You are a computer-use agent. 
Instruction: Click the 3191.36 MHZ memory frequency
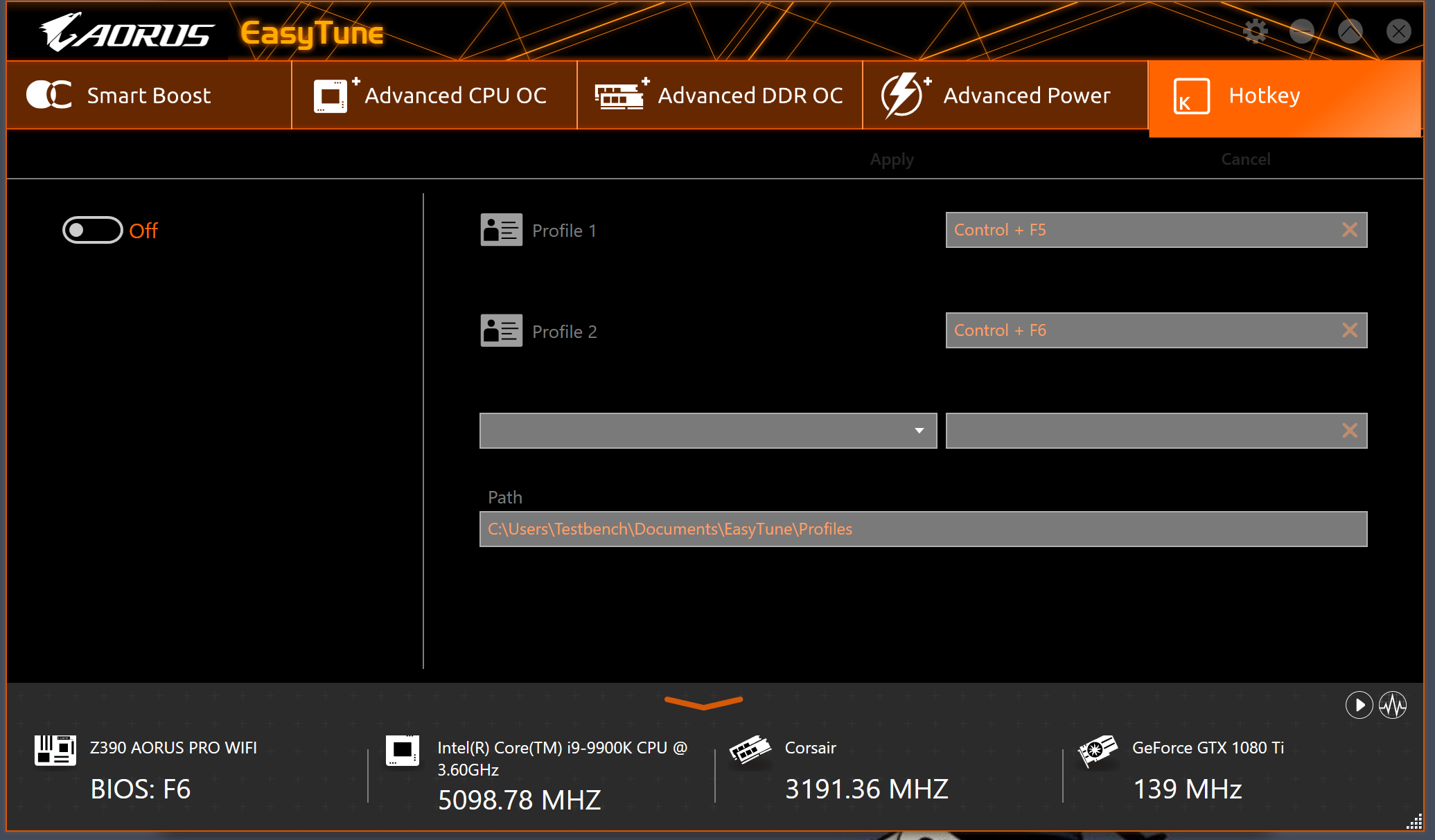pyautogui.click(x=867, y=789)
